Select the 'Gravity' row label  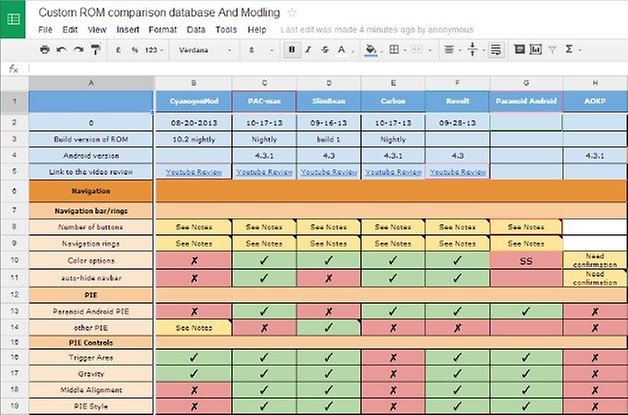pos(91,374)
